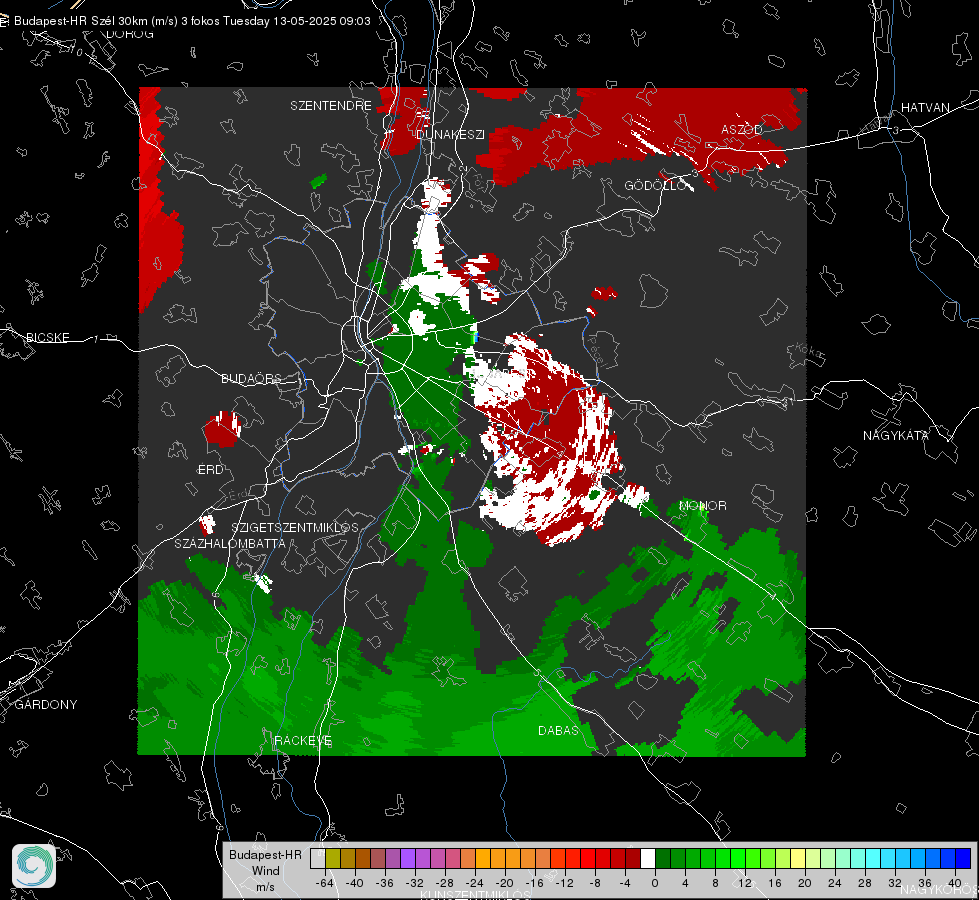Click the RÁCKEVE city label

point(303,741)
